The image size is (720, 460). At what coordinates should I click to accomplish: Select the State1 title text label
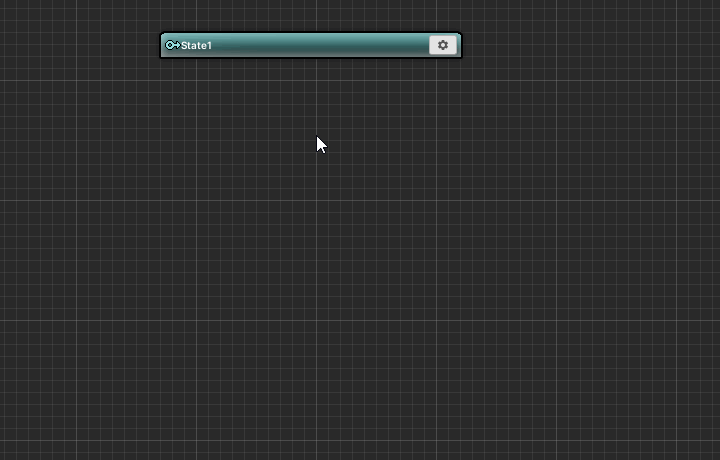197,45
